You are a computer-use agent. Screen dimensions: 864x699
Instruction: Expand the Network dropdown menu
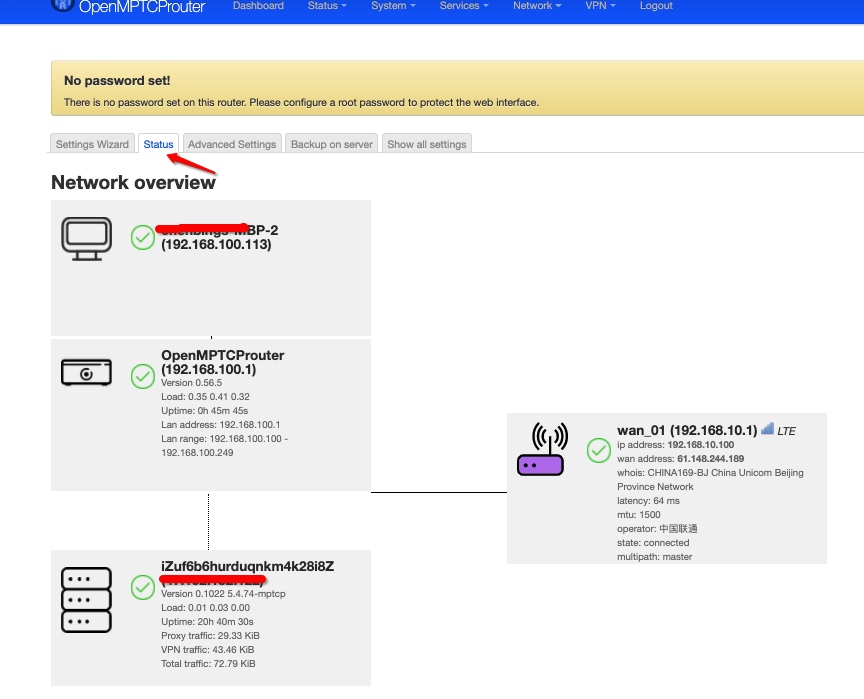click(x=537, y=6)
